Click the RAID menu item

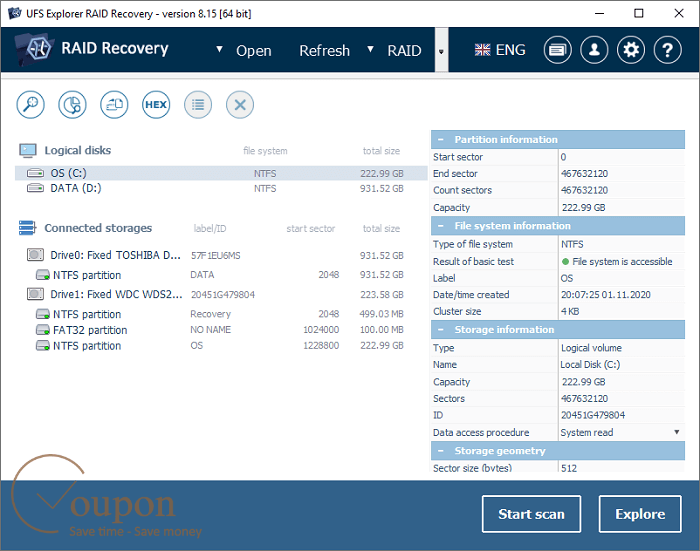[x=404, y=51]
